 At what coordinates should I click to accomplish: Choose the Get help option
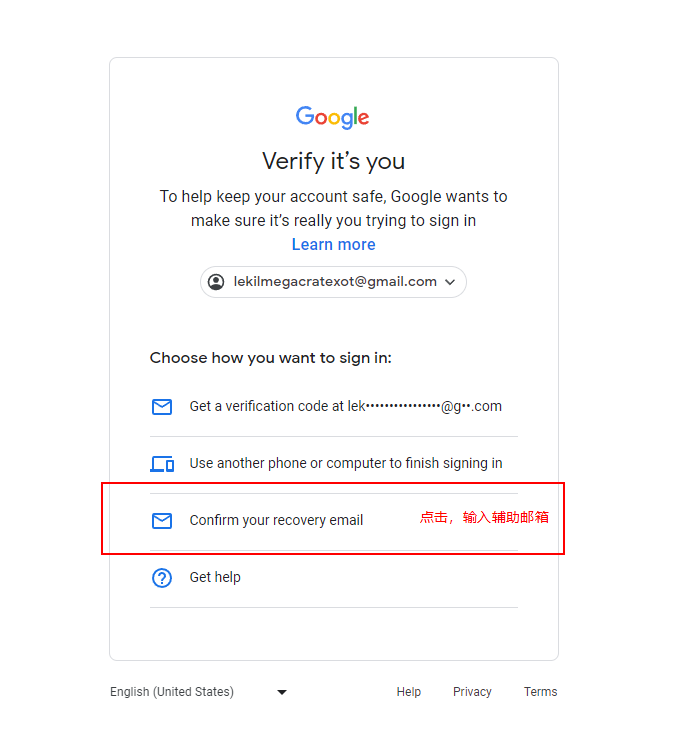(215, 578)
